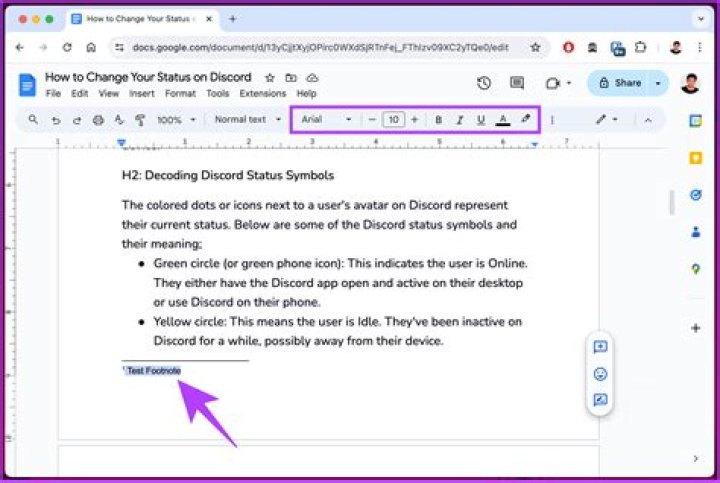Open the Arial font dropdown
This screenshot has width=720, height=483.
326,120
